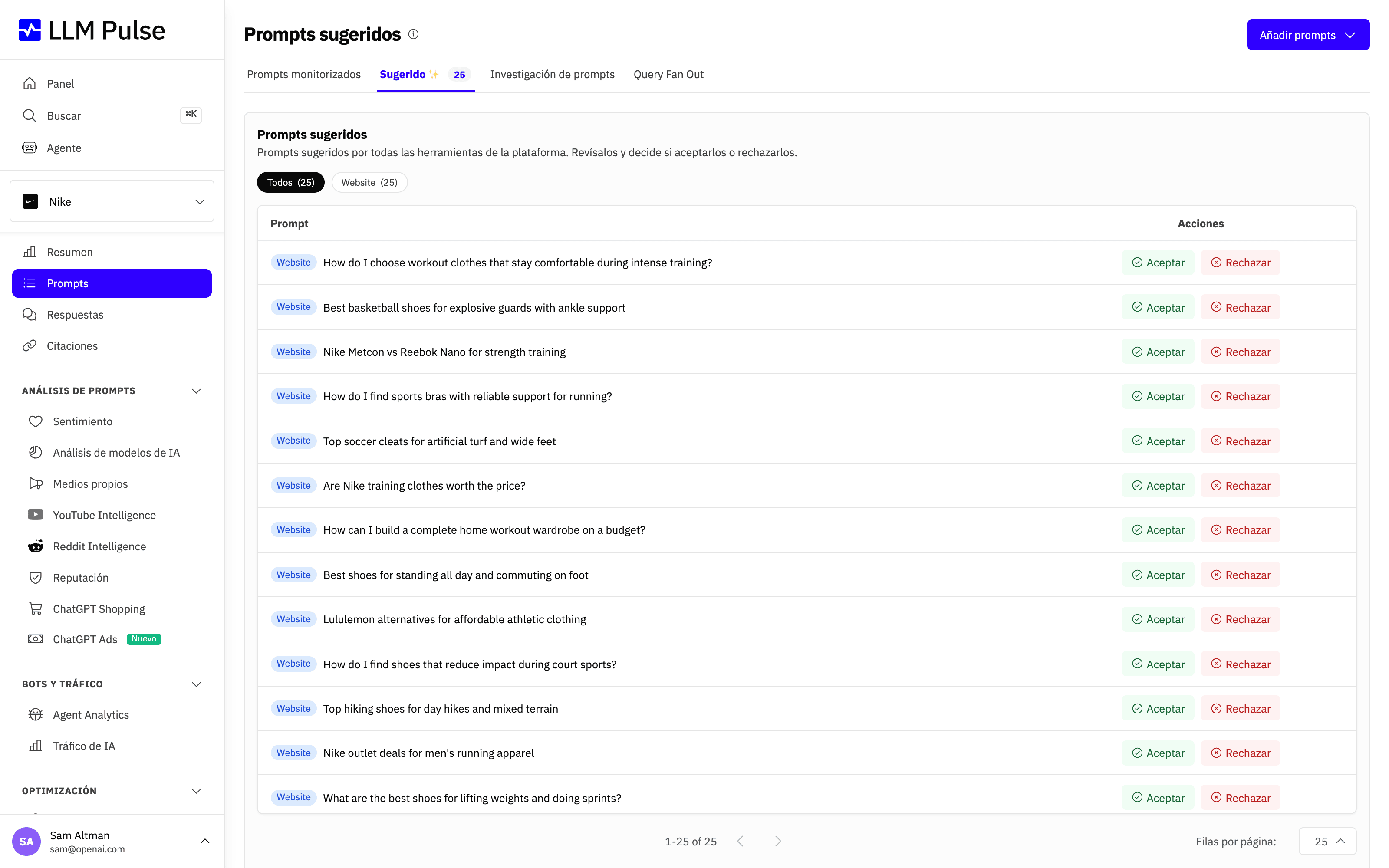Accept the home workout wardrobe budget prompt
Screen dimensions: 1389x868
pyautogui.click(x=1158, y=530)
